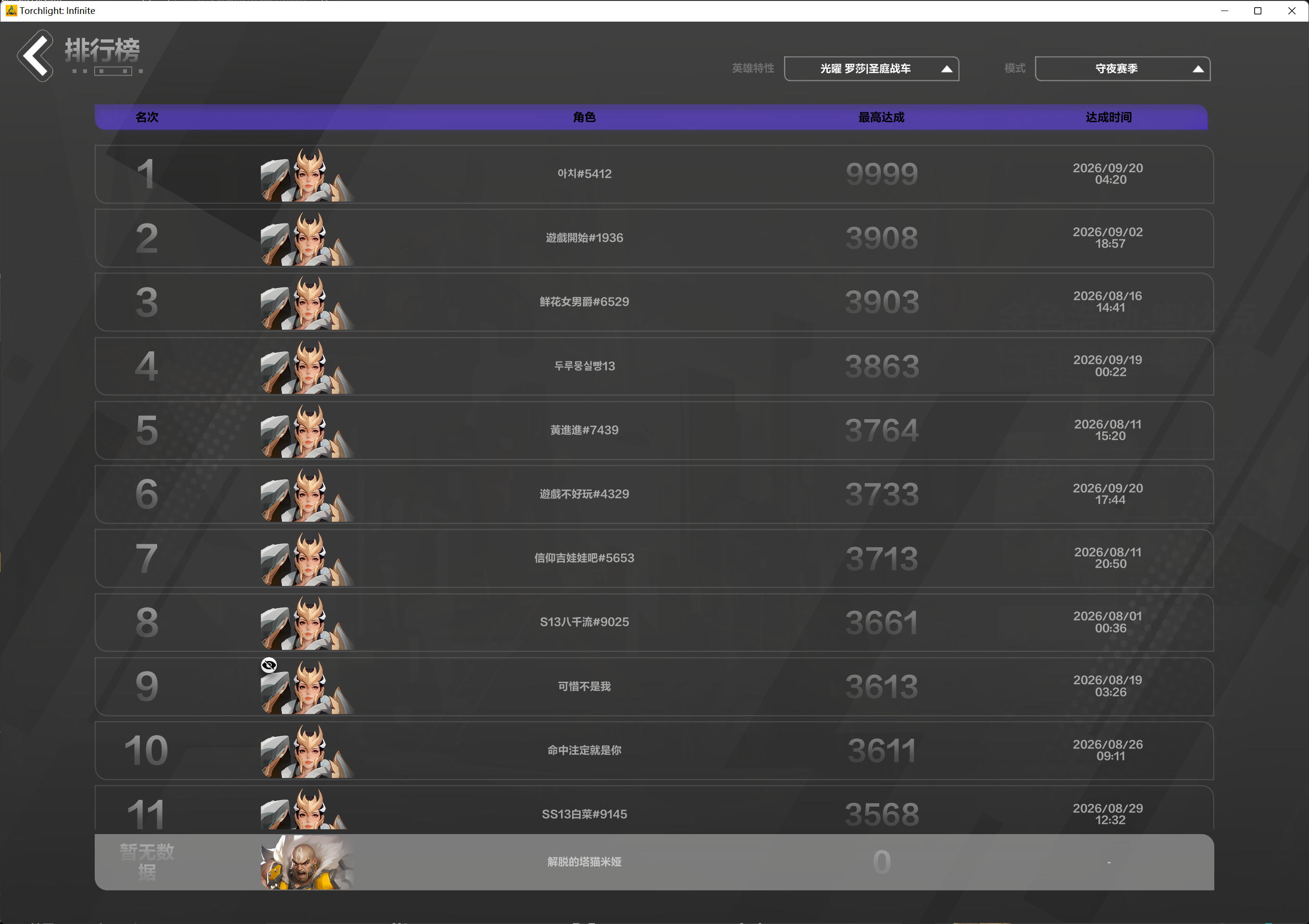Select the hero portrait of SS13白菜#9145
The height and width of the screenshot is (924, 1309).
pyautogui.click(x=307, y=809)
